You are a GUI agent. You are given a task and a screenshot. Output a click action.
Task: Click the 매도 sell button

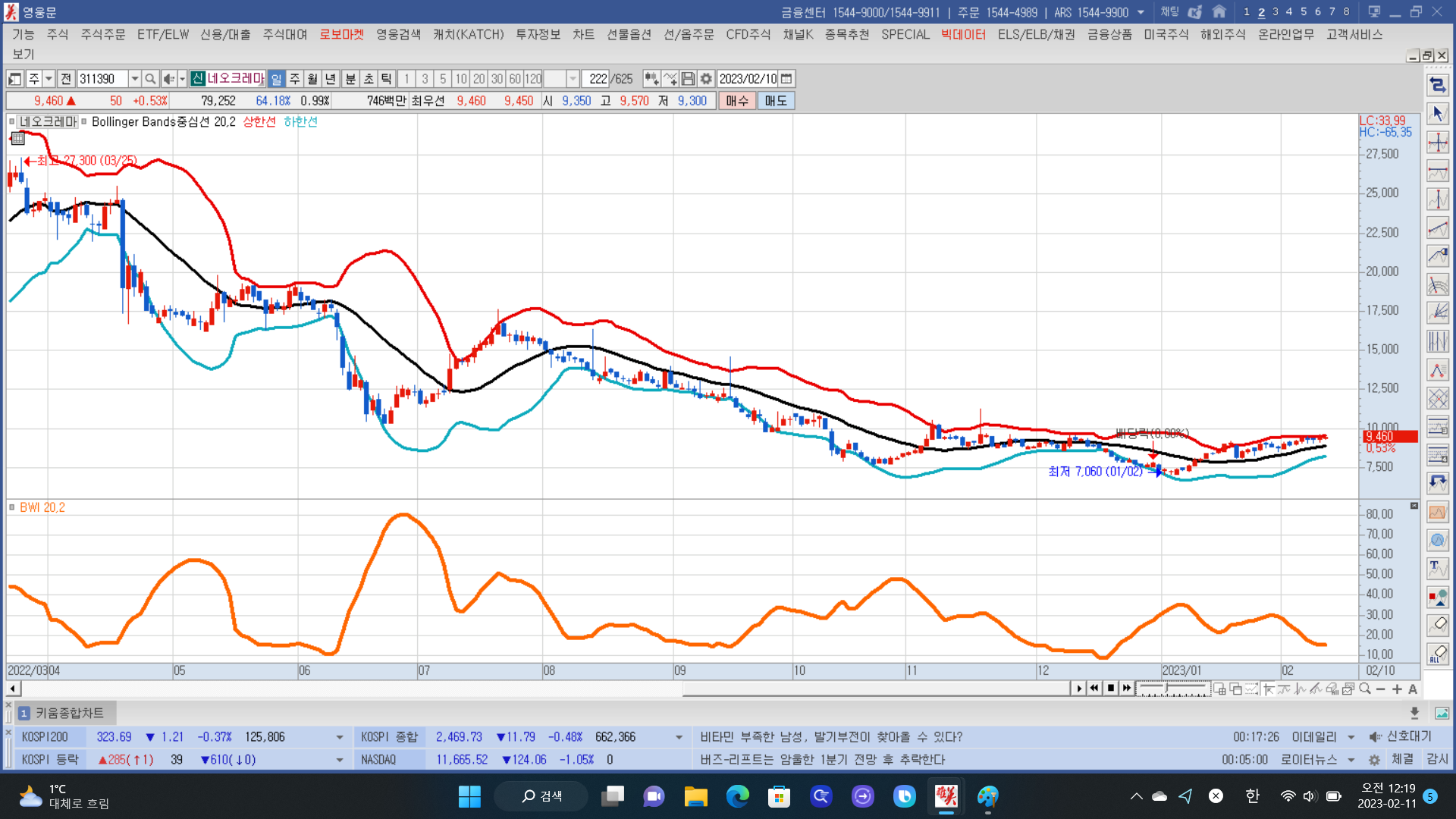tap(776, 101)
